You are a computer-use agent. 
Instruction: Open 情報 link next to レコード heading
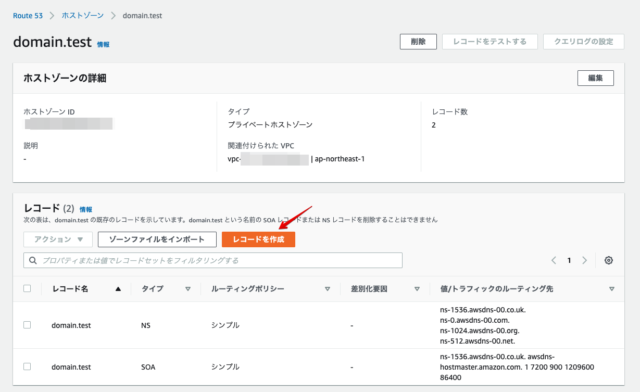pyautogui.click(x=86, y=209)
